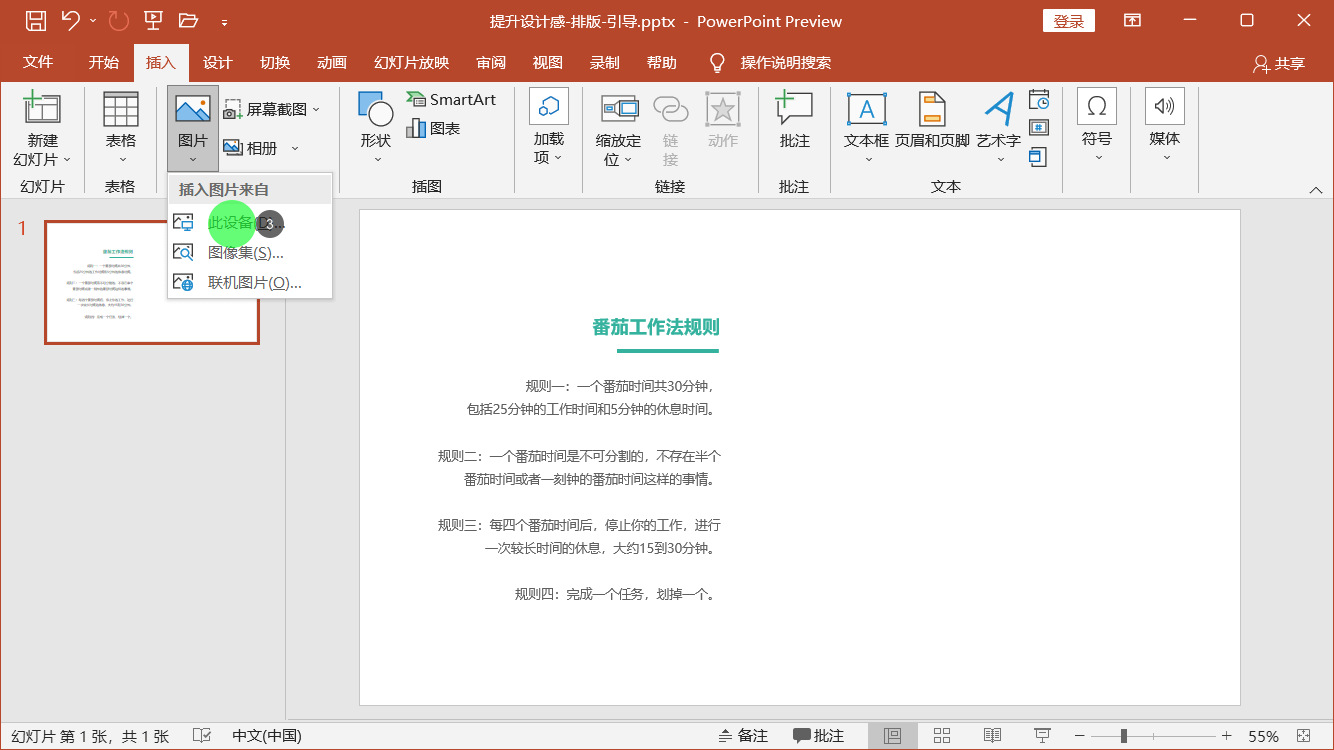The height and width of the screenshot is (750, 1334).
Task: Toggle 备注 notes pane in status bar
Action: click(x=743, y=735)
